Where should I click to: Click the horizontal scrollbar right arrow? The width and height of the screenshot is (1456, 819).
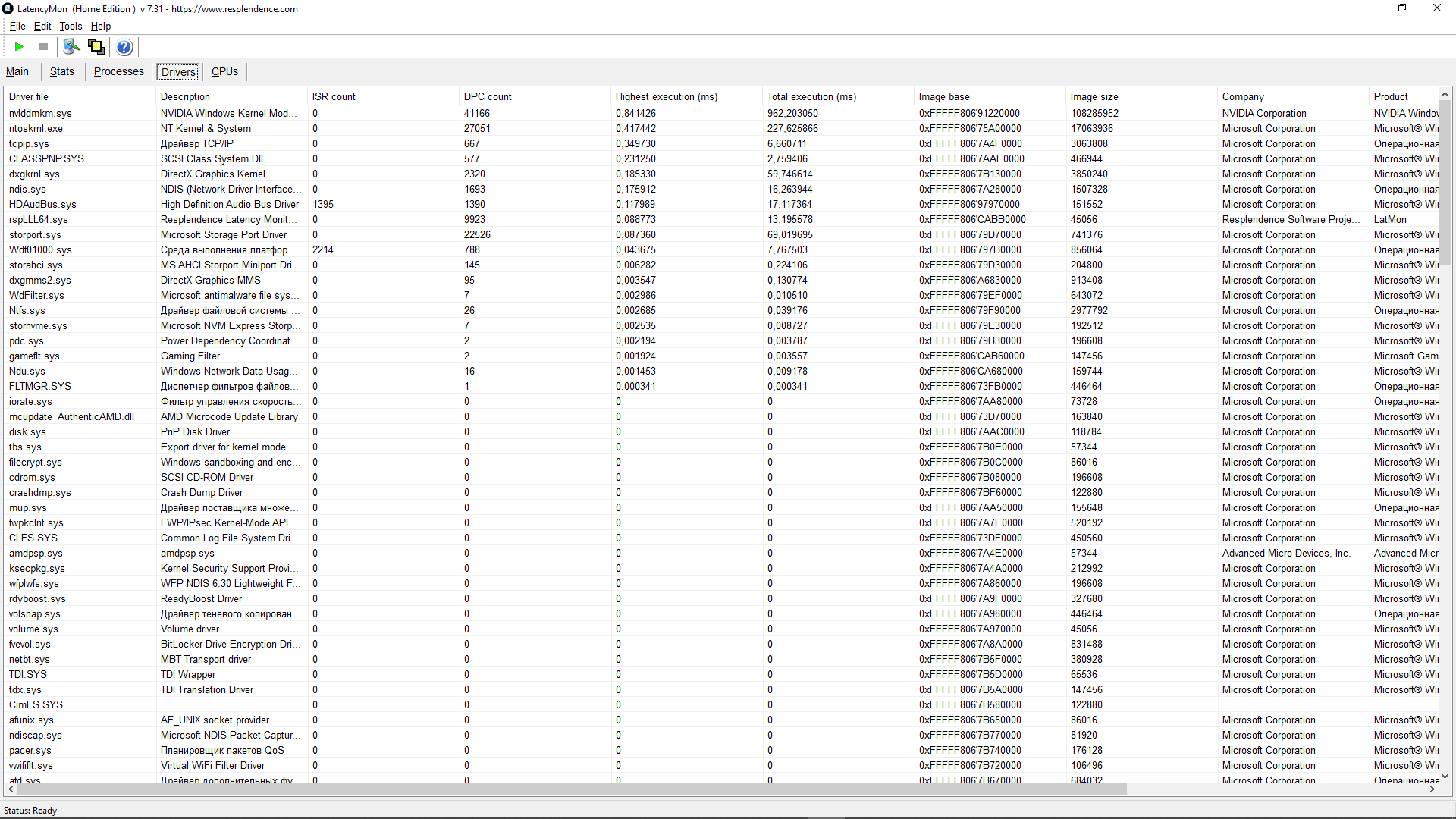(x=1432, y=789)
